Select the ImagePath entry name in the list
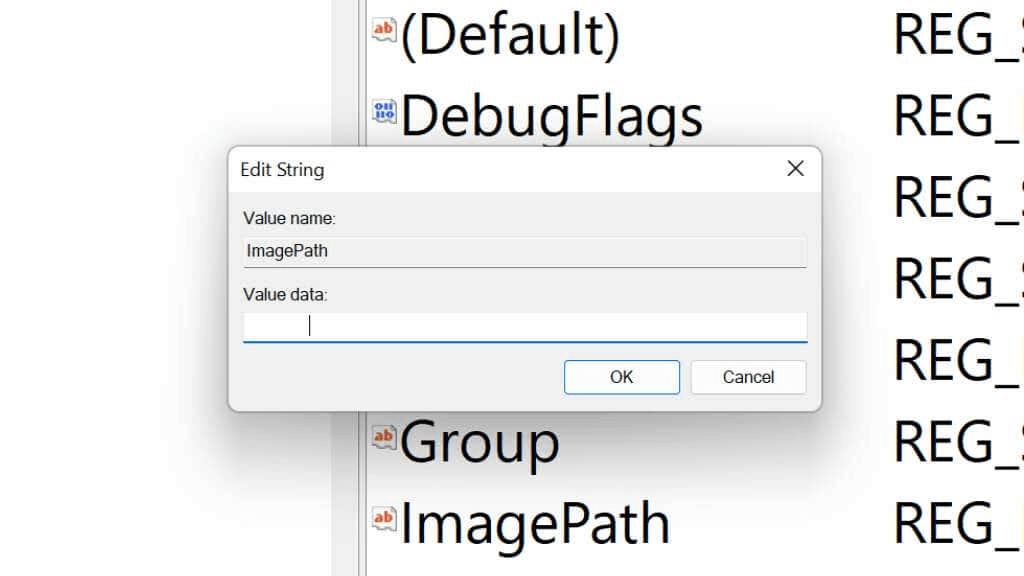Screen dimensions: 1024x576 tap(535, 523)
